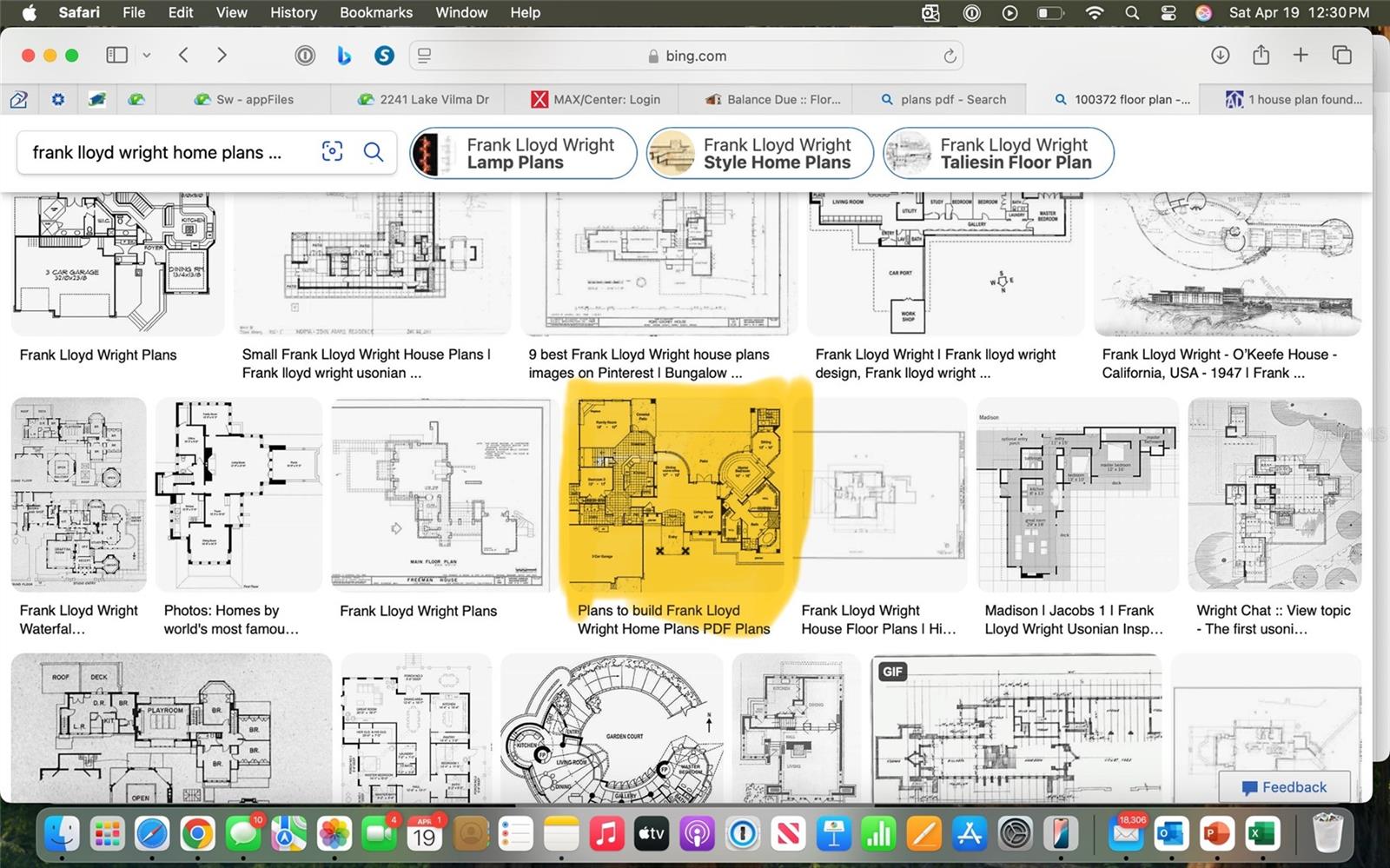This screenshot has height=868, width=1390.
Task: Open the Frank Lloyd Wright Waterfall thumbnail
Action: click(x=79, y=494)
